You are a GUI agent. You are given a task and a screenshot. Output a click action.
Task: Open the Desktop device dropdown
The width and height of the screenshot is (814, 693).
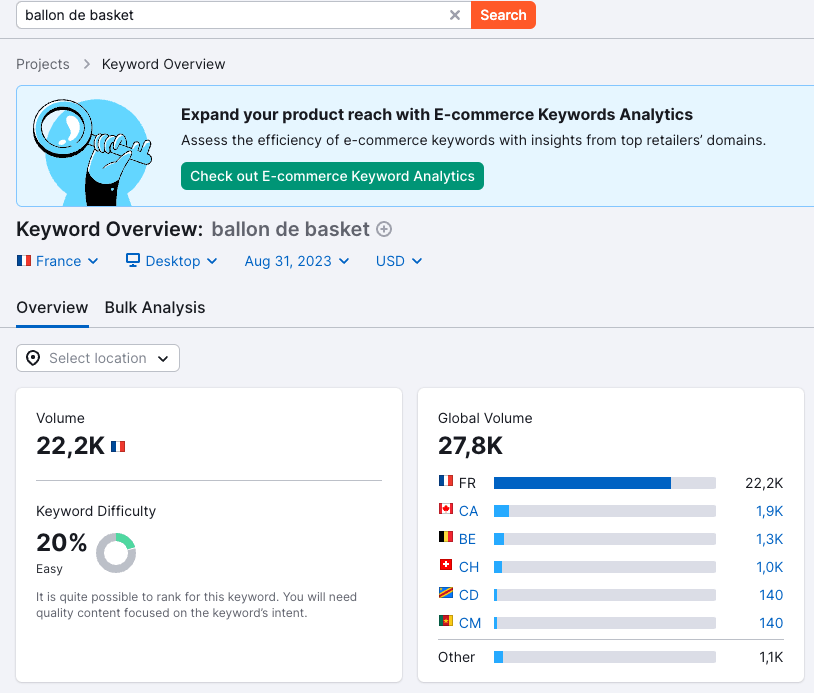click(x=171, y=261)
